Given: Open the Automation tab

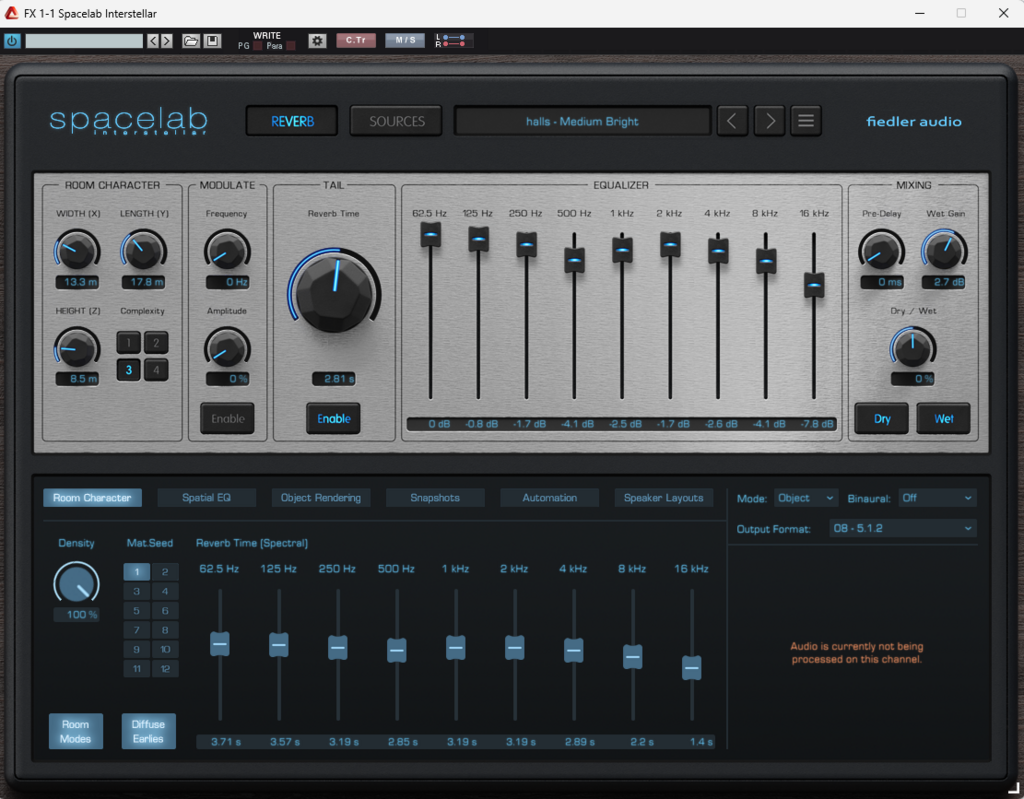Looking at the screenshot, I should pos(549,498).
